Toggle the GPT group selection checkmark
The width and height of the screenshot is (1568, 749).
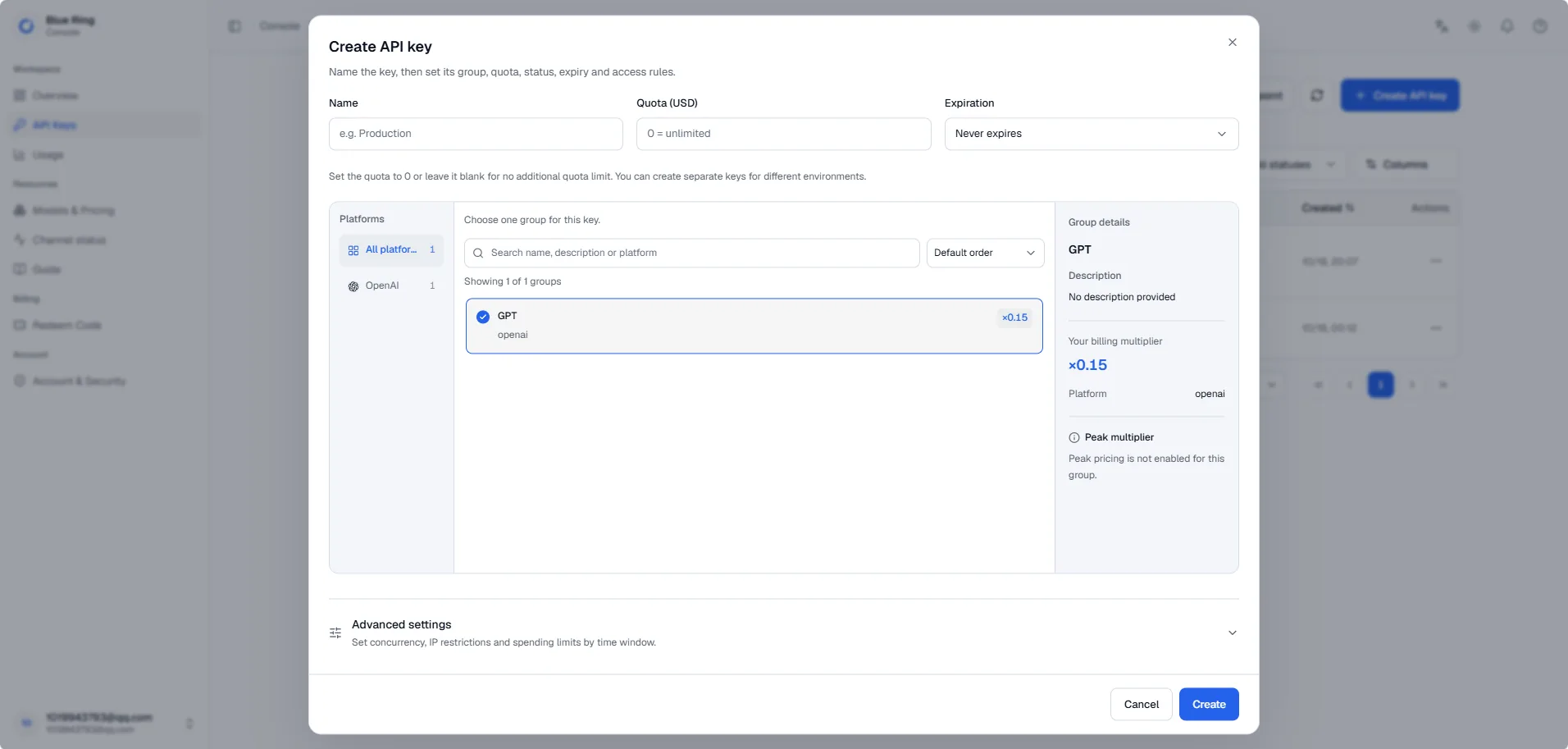click(483, 317)
